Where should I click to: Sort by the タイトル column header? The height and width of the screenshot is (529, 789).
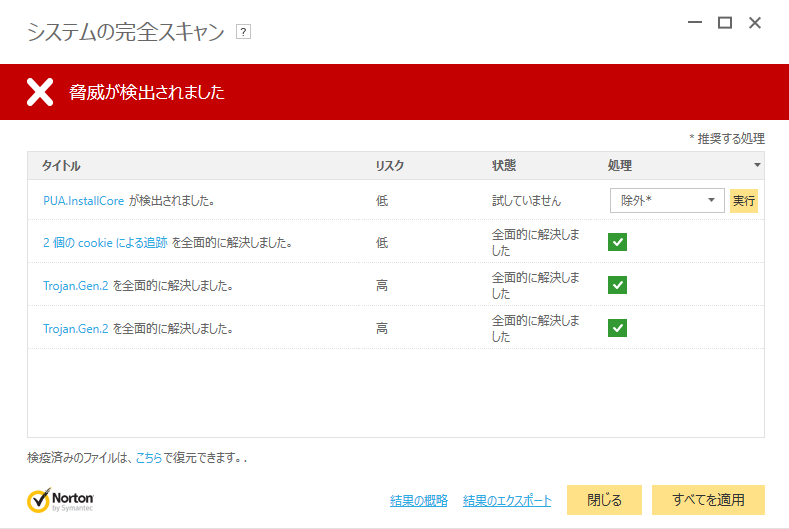(x=61, y=166)
